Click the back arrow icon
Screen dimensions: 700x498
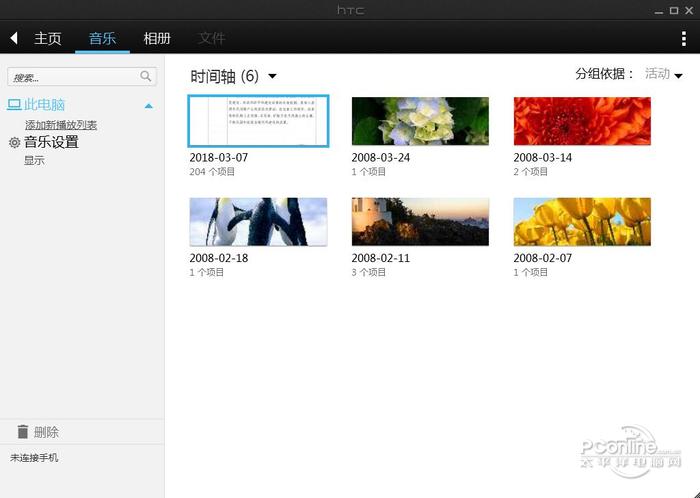pyautogui.click(x=14, y=38)
